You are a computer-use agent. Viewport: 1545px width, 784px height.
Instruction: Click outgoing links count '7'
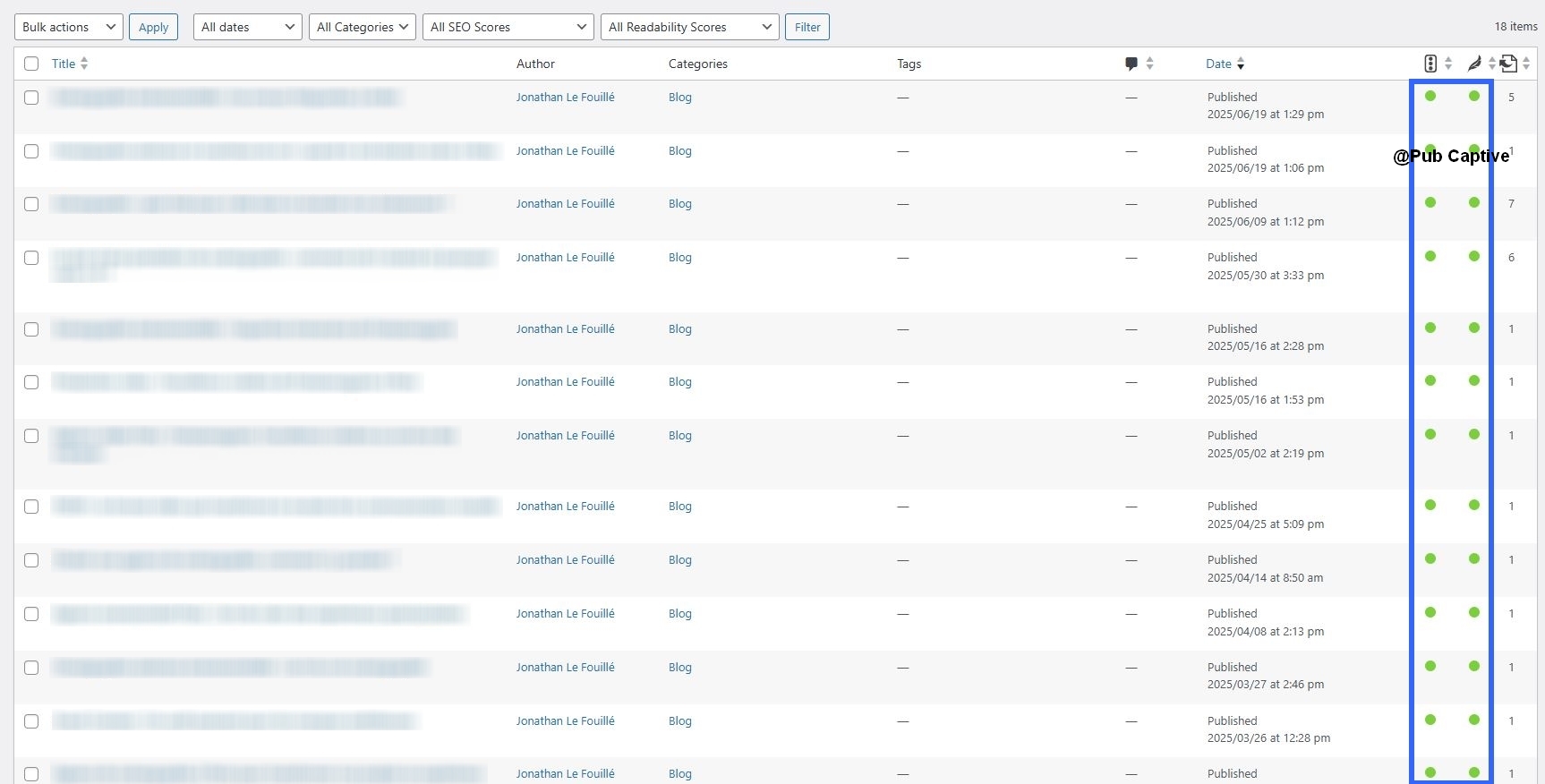click(x=1511, y=204)
